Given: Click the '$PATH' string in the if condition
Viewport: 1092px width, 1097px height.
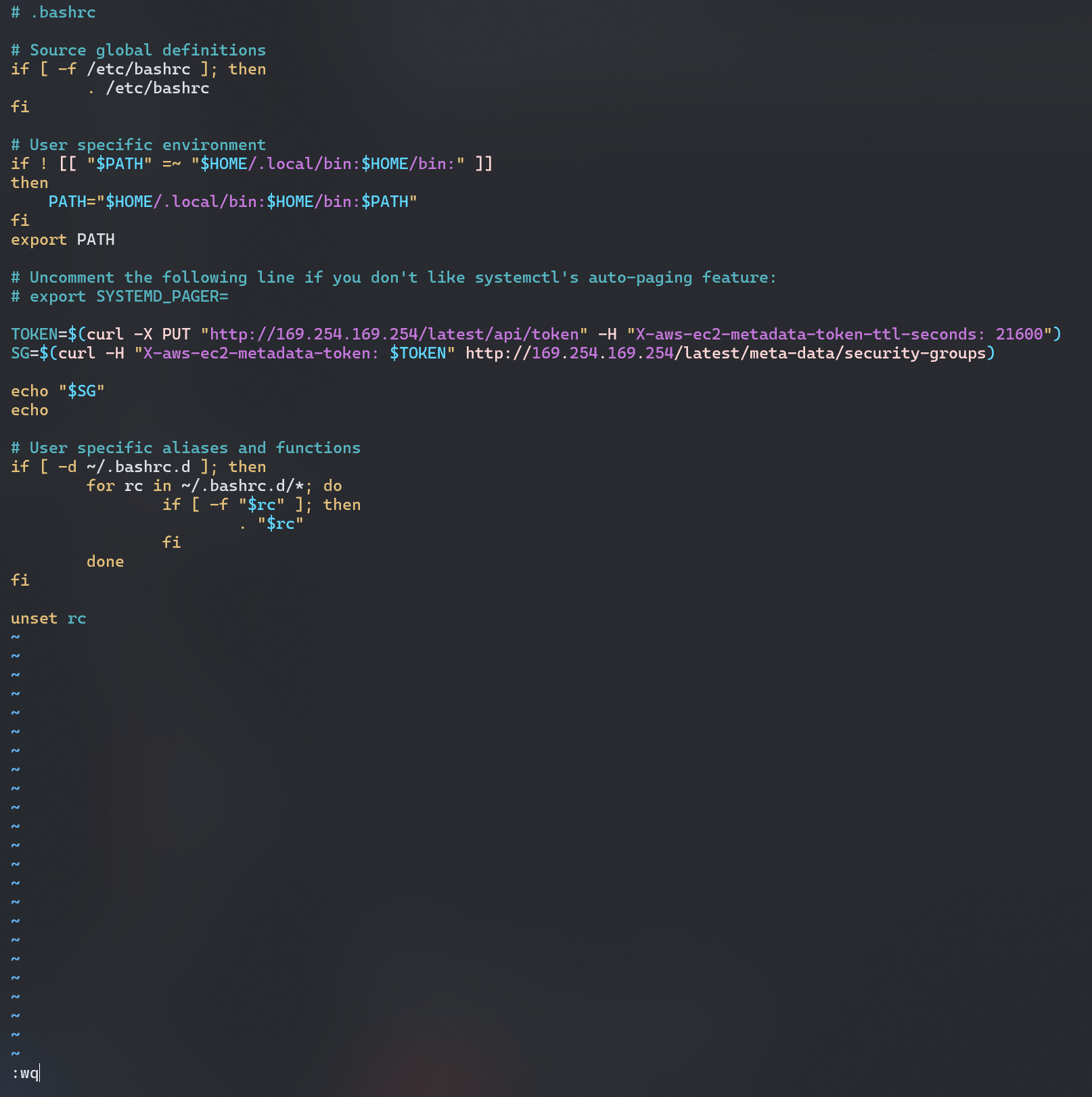Looking at the screenshot, I should [x=120, y=164].
